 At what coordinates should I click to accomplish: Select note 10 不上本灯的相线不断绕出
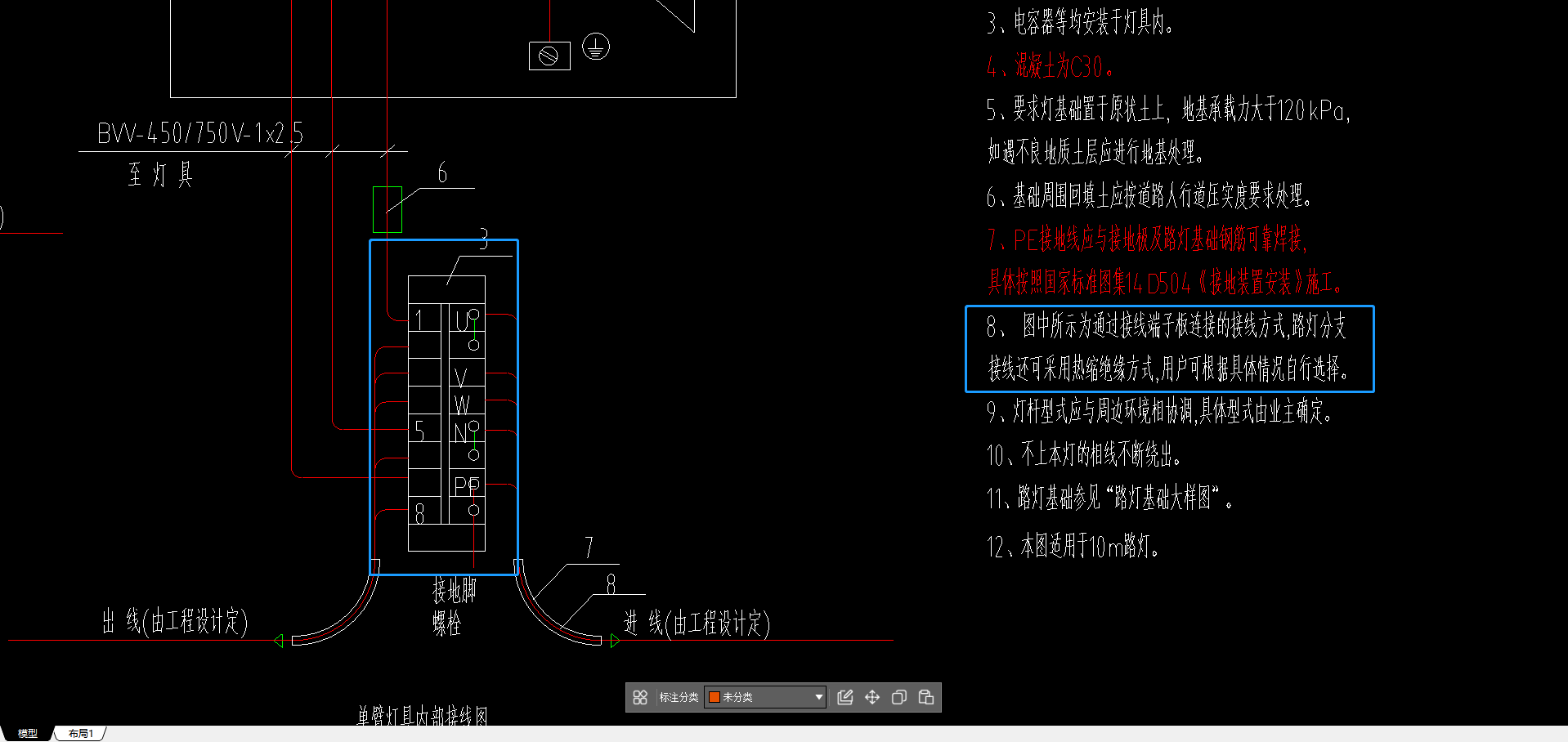coord(1083,454)
